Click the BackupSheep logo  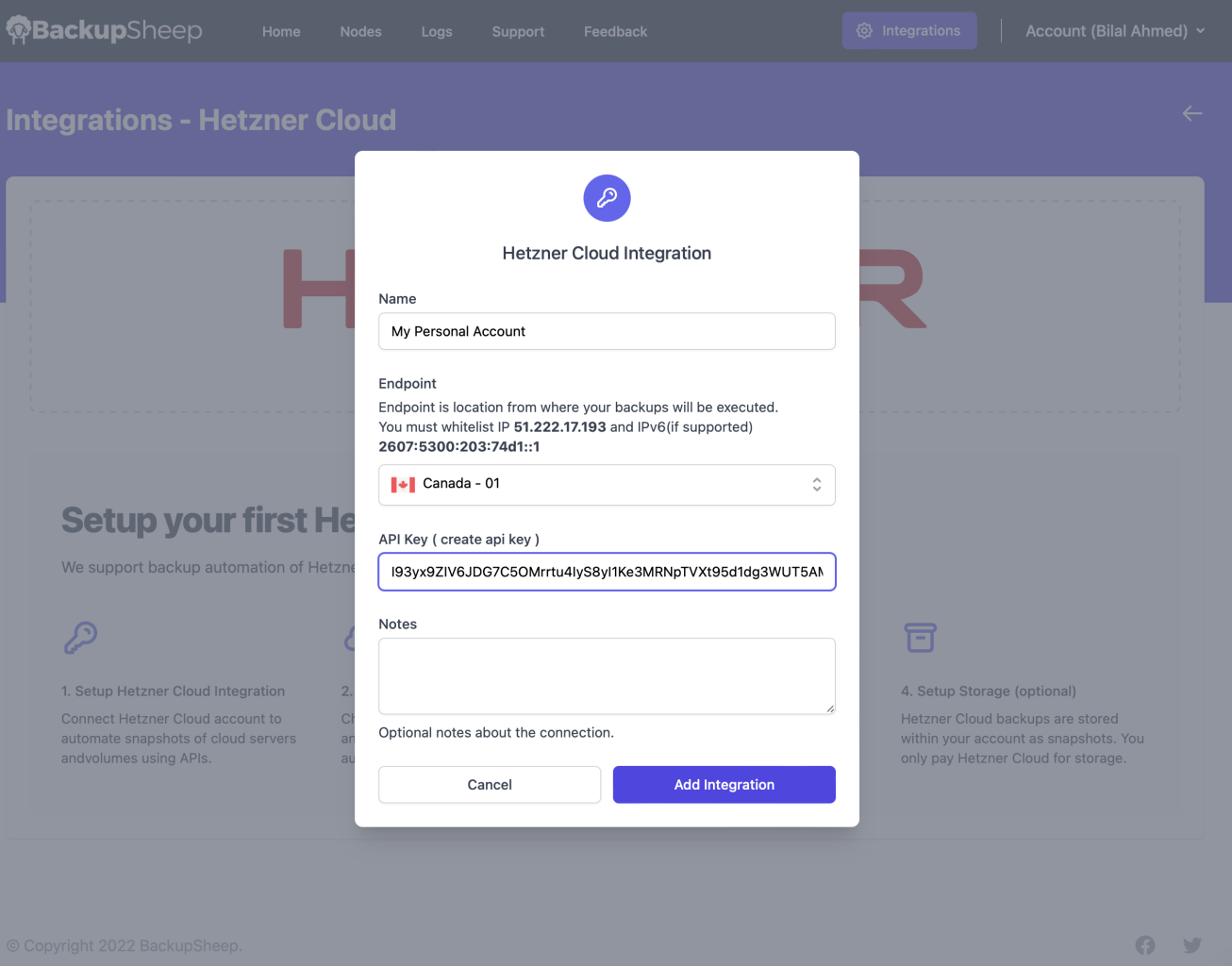105,30
